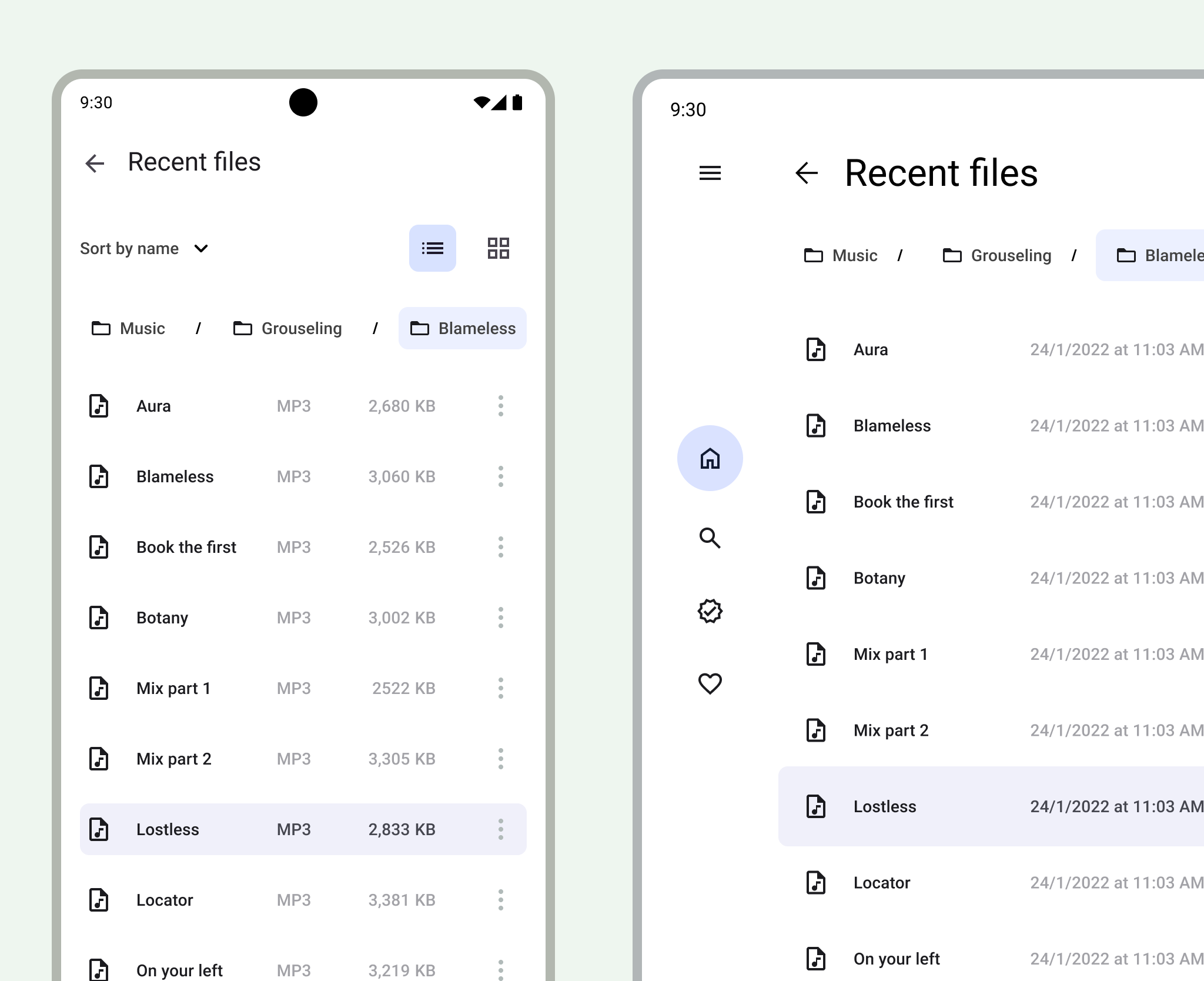Switch to grid view layout
Image resolution: width=1204 pixels, height=981 pixels.
(498, 248)
